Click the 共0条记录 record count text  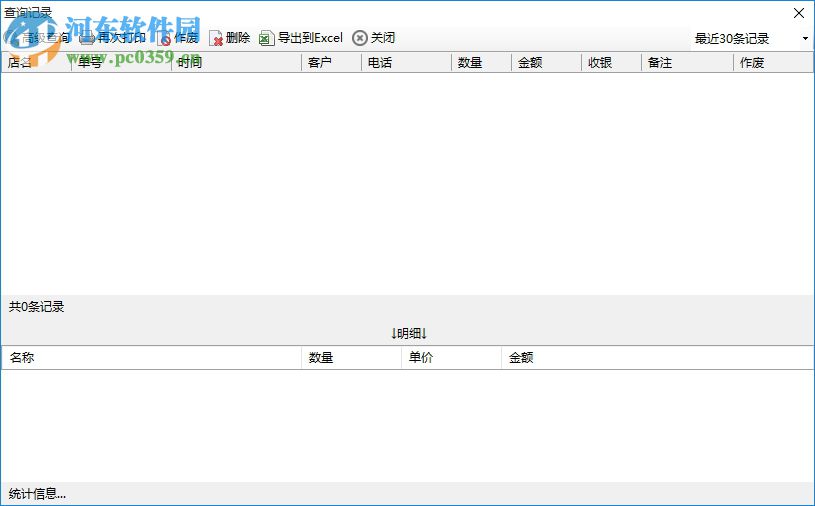(36, 307)
